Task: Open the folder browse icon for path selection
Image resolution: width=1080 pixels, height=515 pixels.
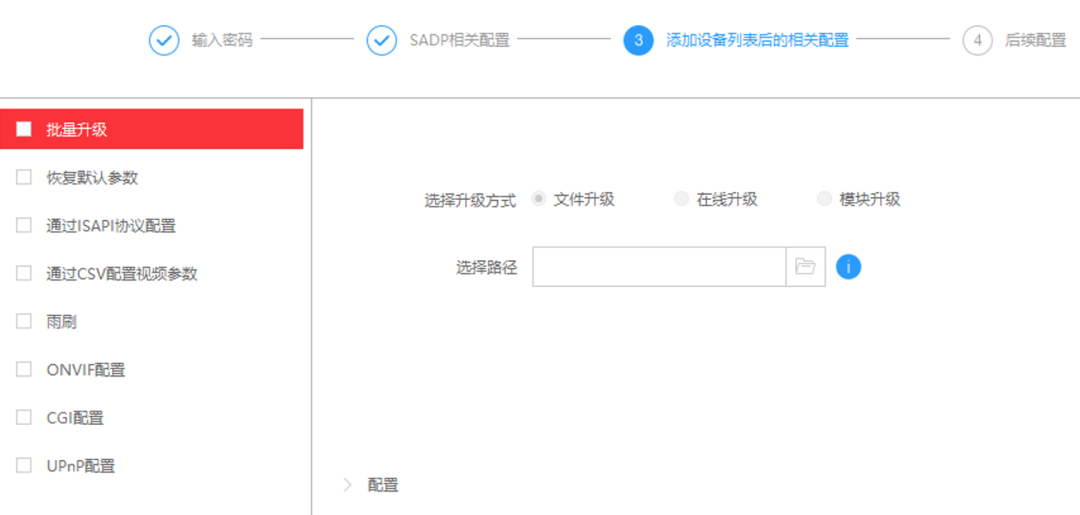Action: click(x=805, y=266)
